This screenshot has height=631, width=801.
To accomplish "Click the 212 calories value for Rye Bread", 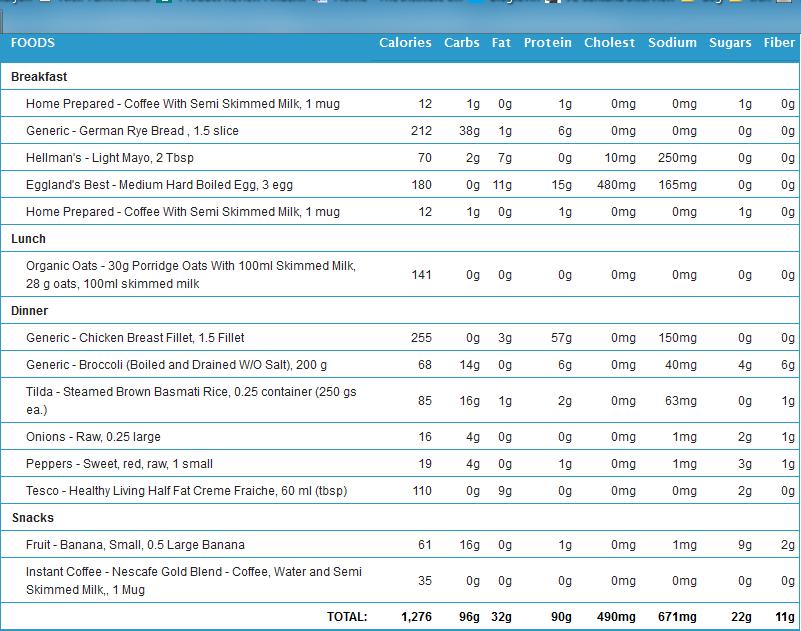I will coord(421,131).
